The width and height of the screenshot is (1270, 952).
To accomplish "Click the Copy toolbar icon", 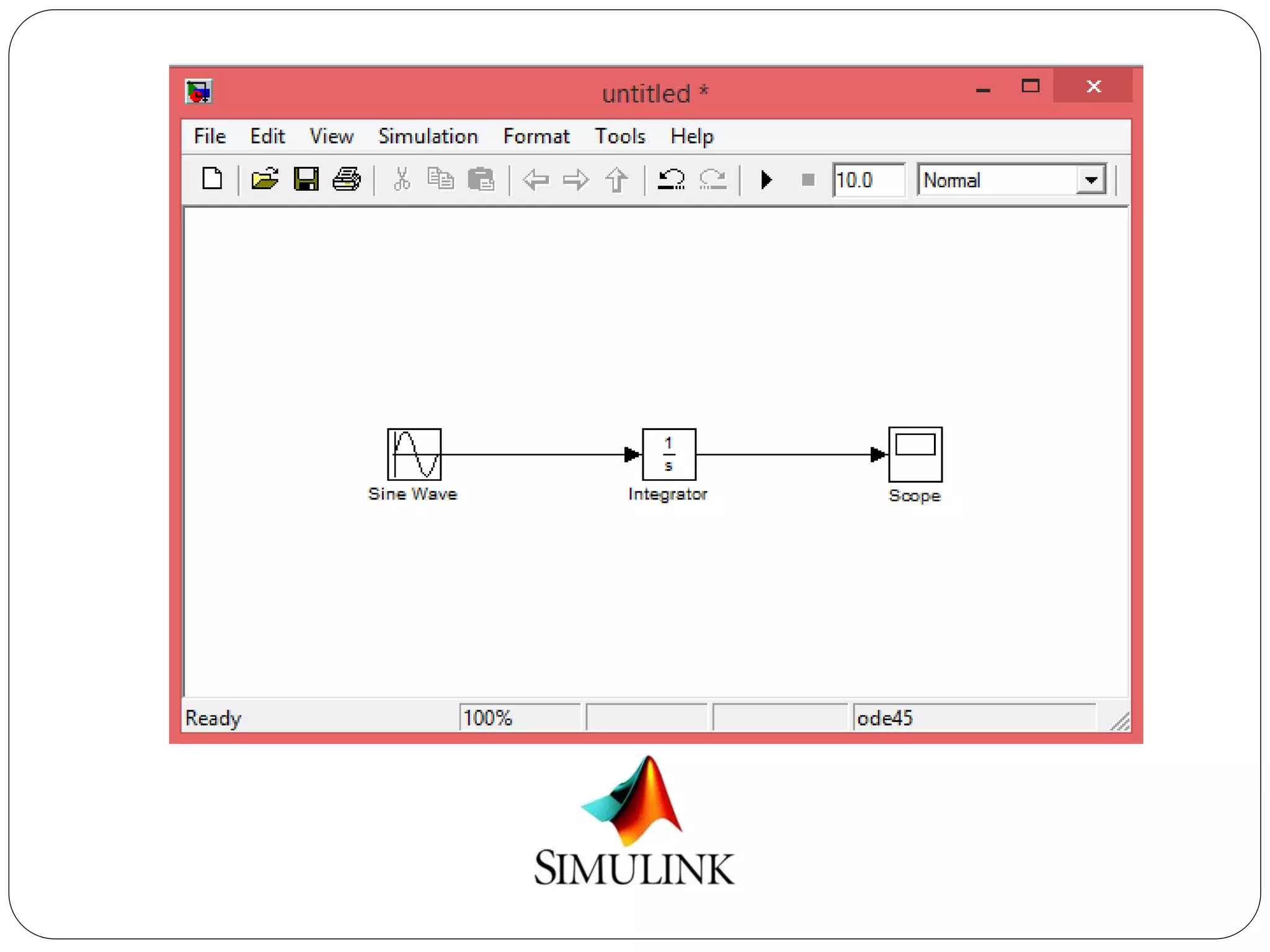I will pyautogui.click(x=441, y=179).
